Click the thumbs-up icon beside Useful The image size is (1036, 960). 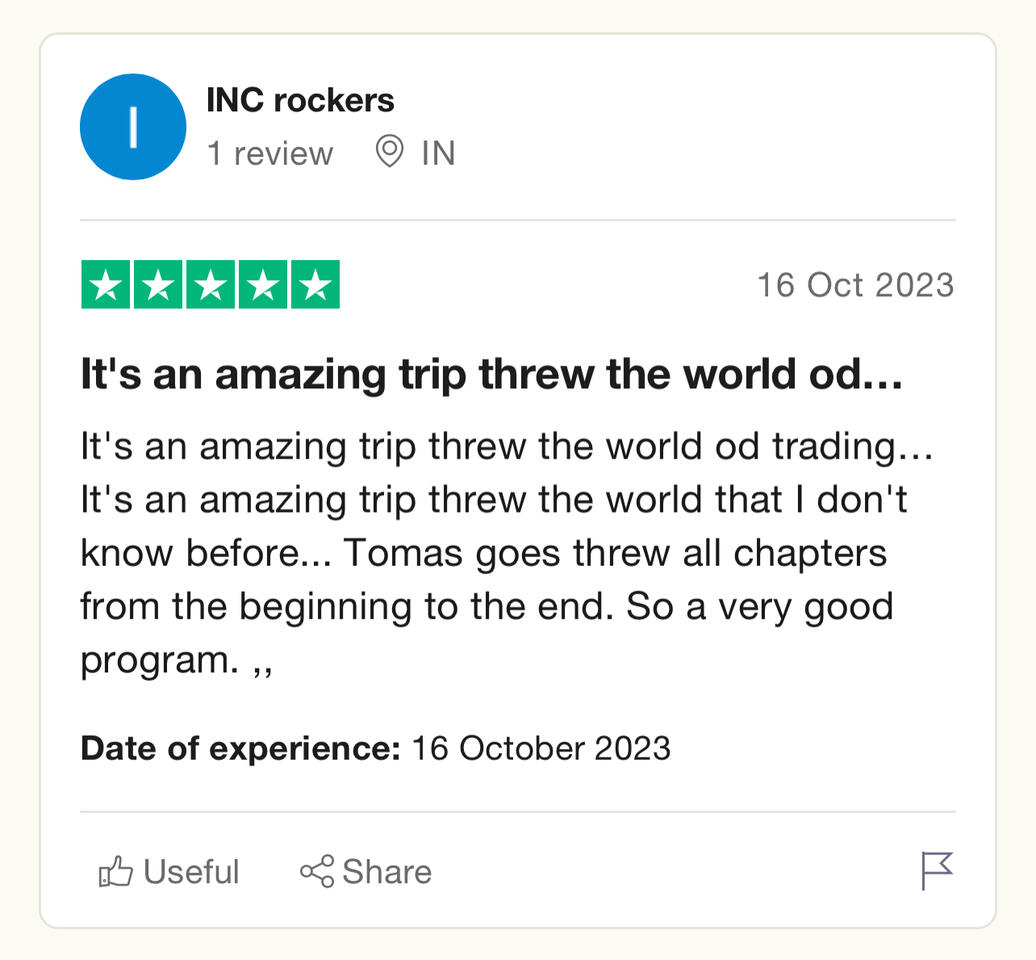pyautogui.click(x=116, y=872)
